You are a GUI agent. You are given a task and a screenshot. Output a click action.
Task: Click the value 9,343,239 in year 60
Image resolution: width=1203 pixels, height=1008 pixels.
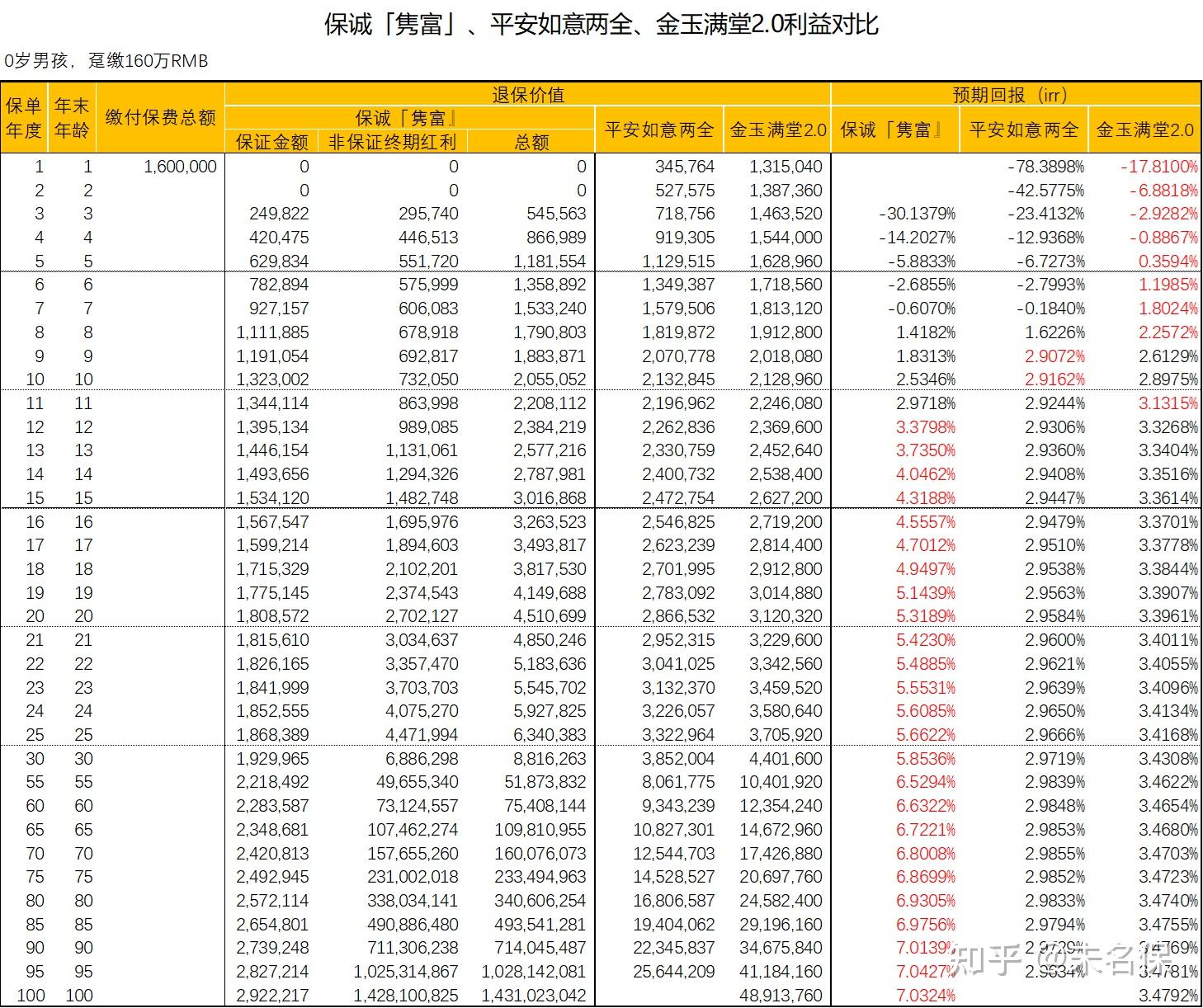[x=678, y=806]
